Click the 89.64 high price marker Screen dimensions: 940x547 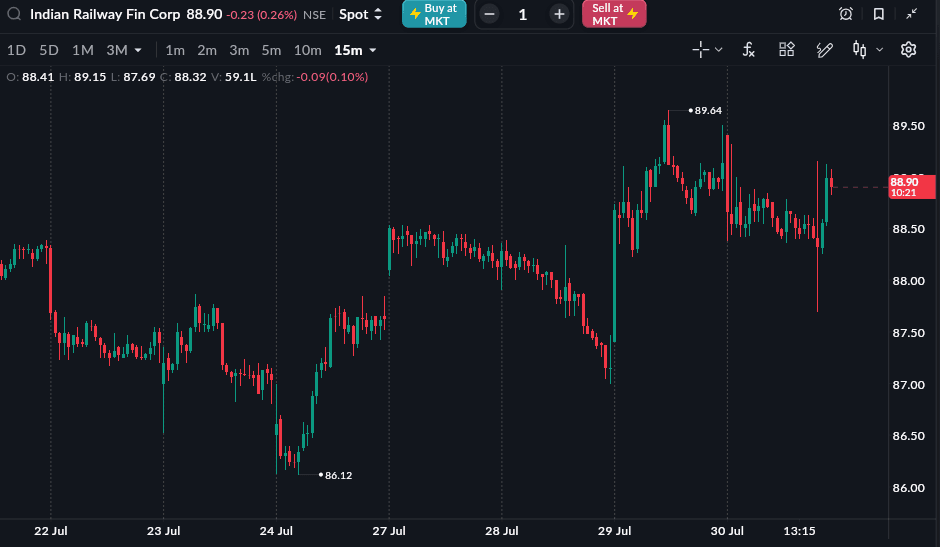tap(708, 110)
